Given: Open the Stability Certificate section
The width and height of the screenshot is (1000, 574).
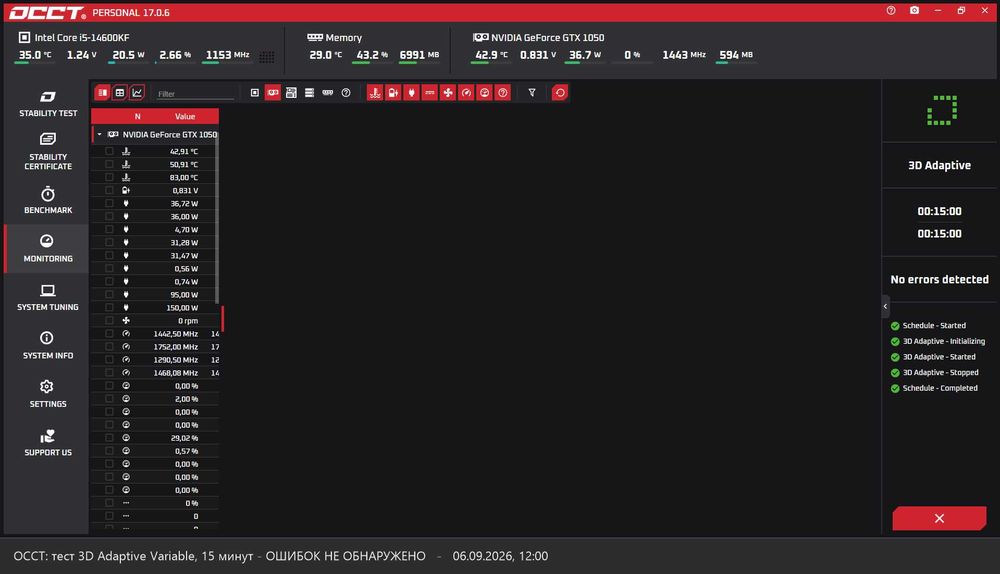Looking at the screenshot, I should pyautogui.click(x=48, y=152).
